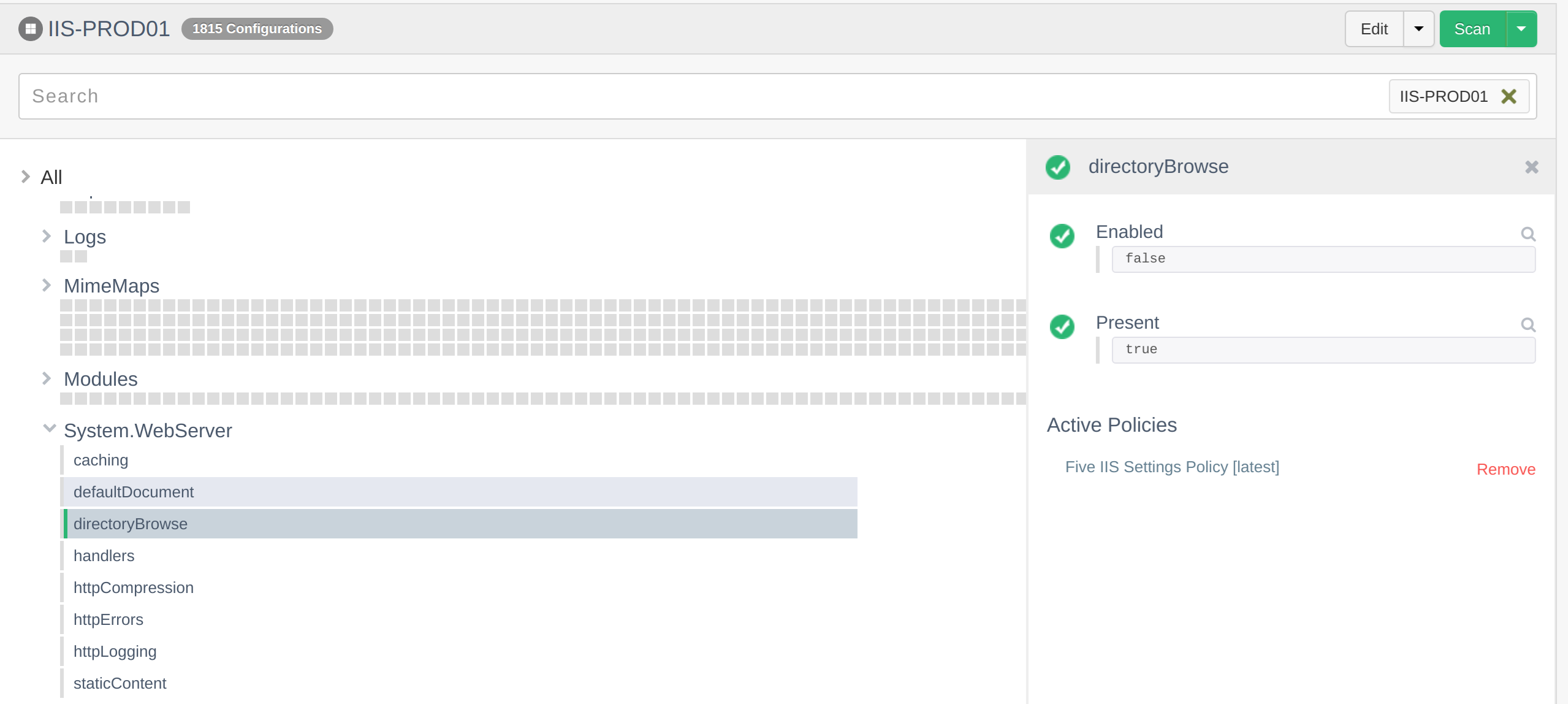Expand the Modules section
Image resolution: width=1568 pixels, height=704 pixels.
point(46,378)
